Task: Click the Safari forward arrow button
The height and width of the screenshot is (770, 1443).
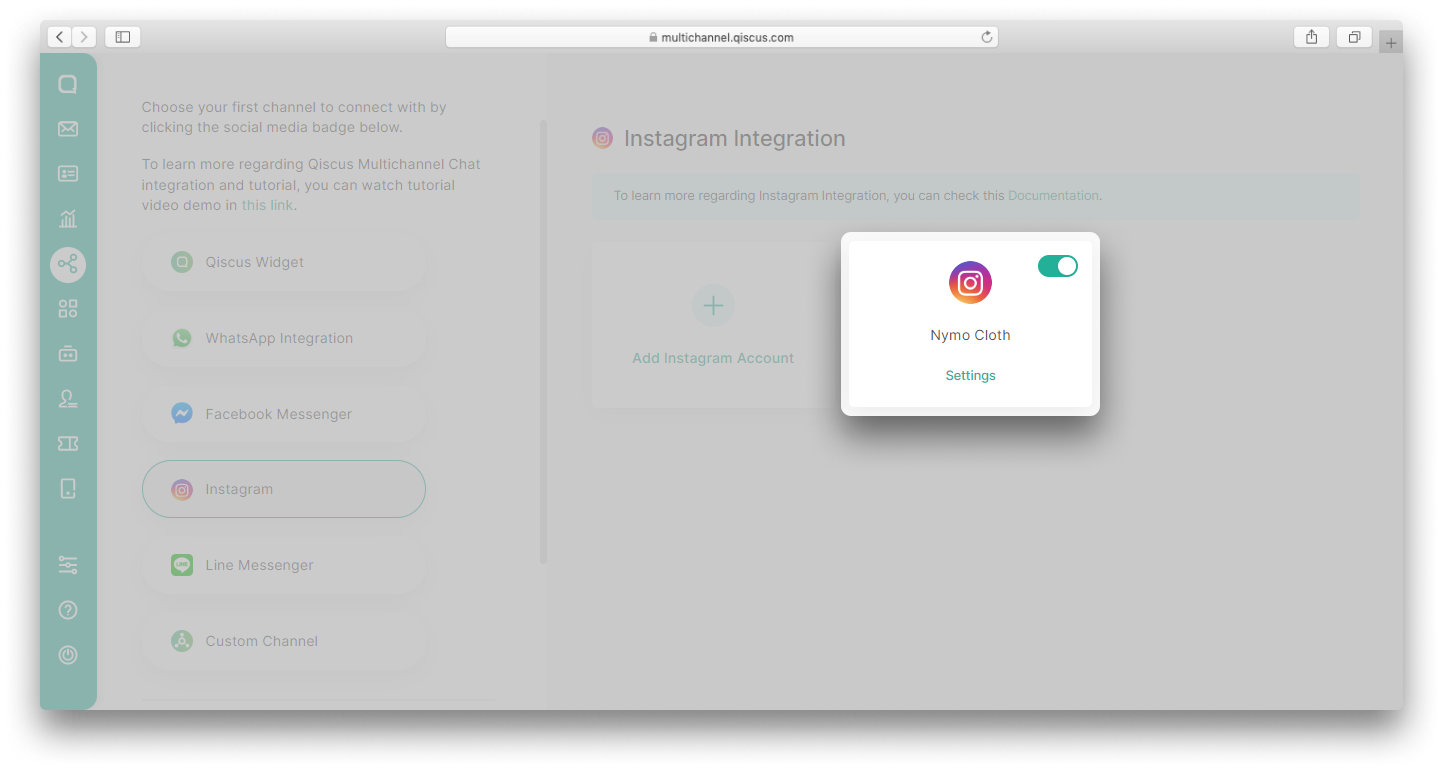Action: point(84,37)
